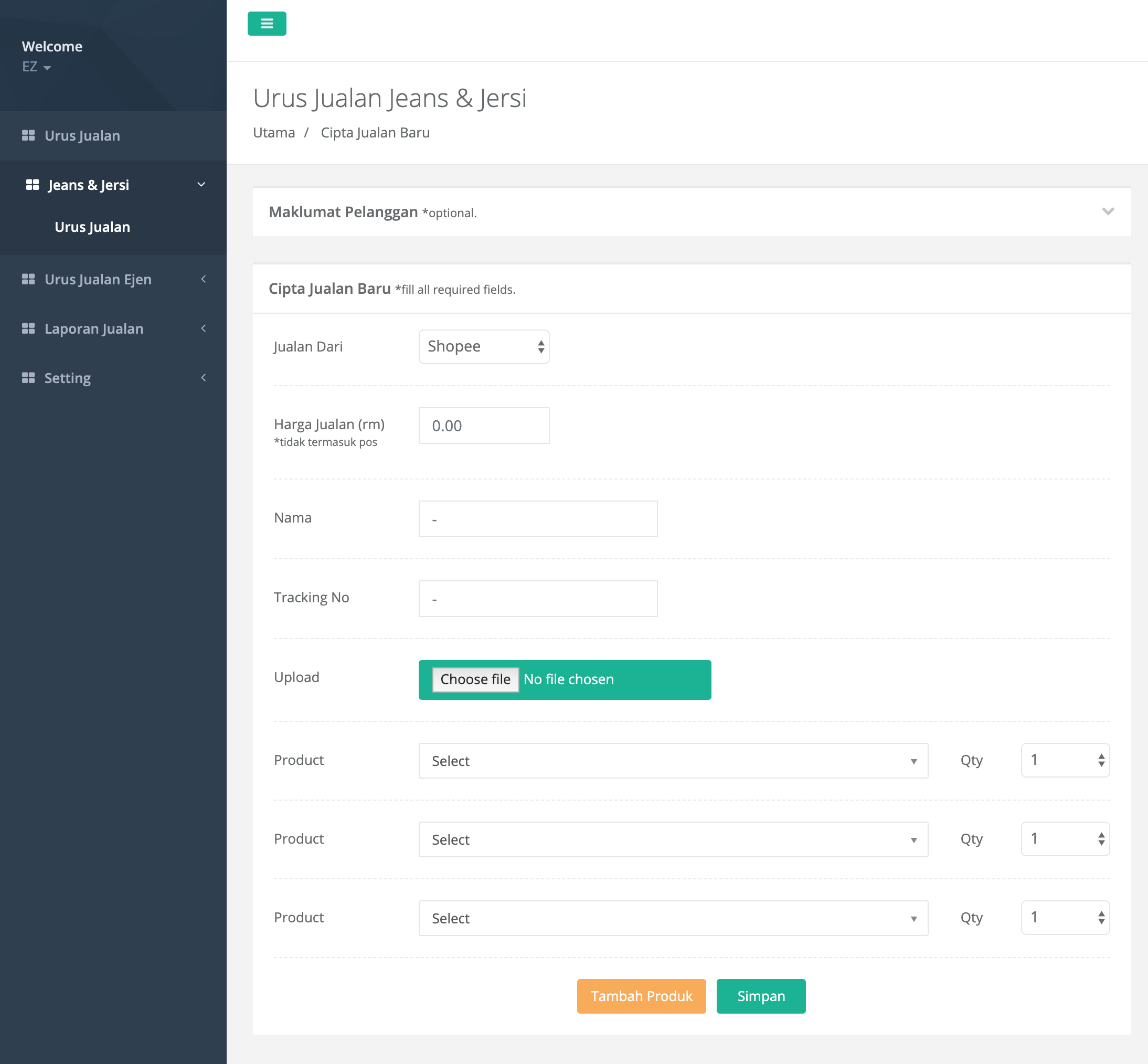Click grid icon beside Laporan Jualan
1148x1064 pixels.
click(28, 328)
